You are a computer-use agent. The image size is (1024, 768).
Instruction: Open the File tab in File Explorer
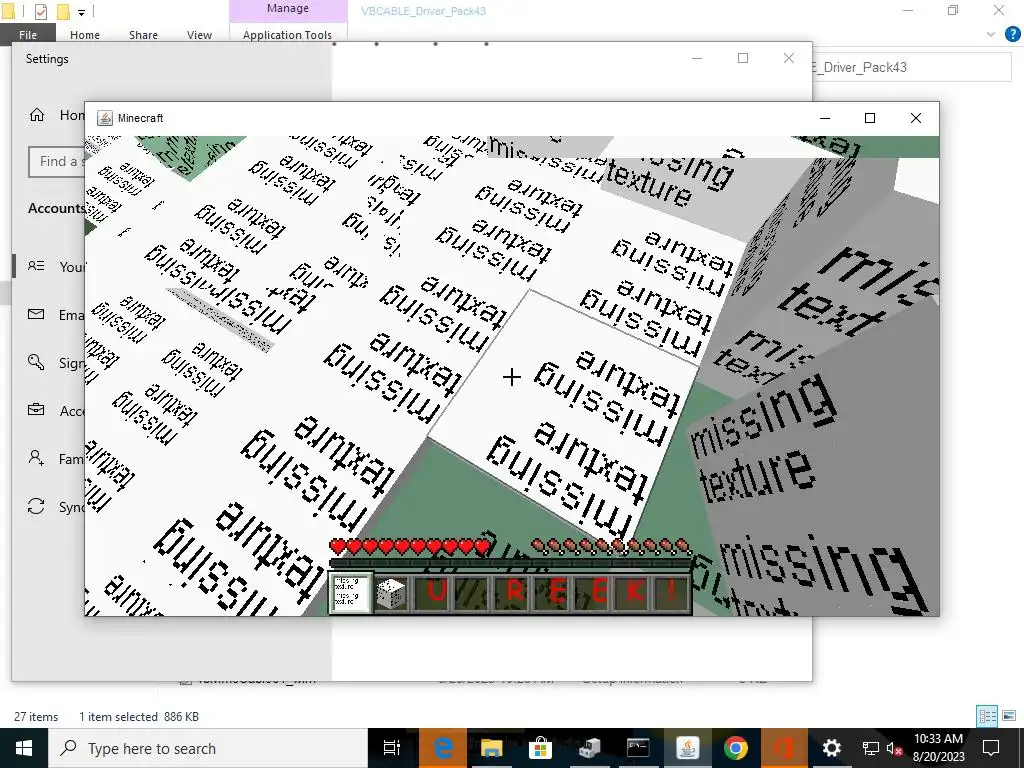pyautogui.click(x=27, y=35)
